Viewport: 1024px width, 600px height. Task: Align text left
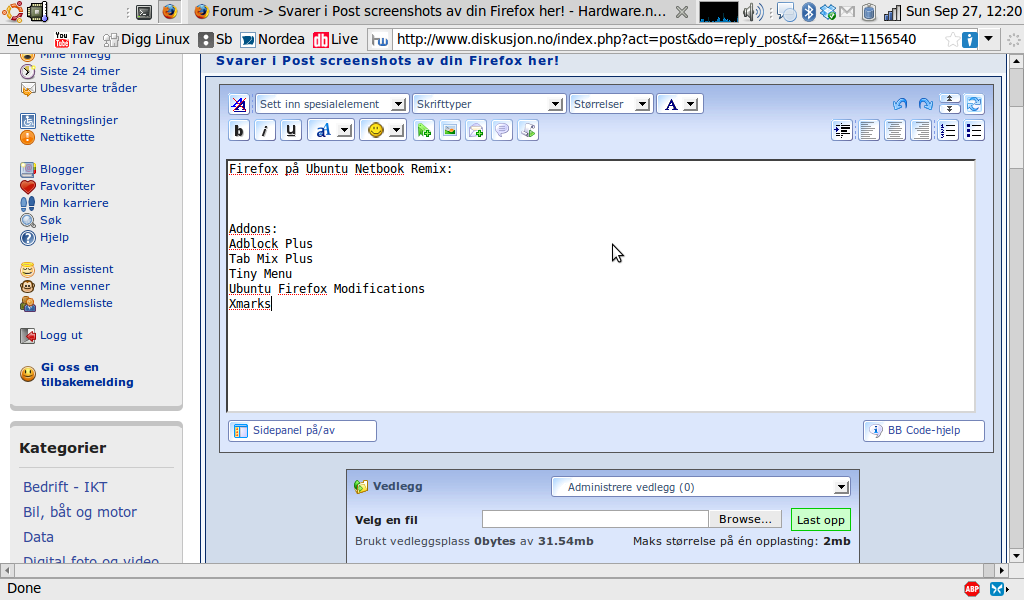click(x=869, y=131)
